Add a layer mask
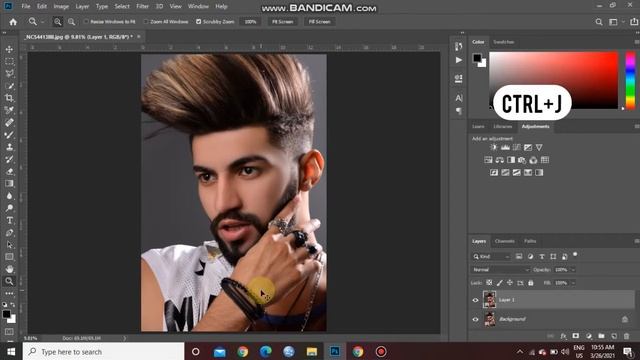This screenshot has height=360, width=640. click(576, 336)
